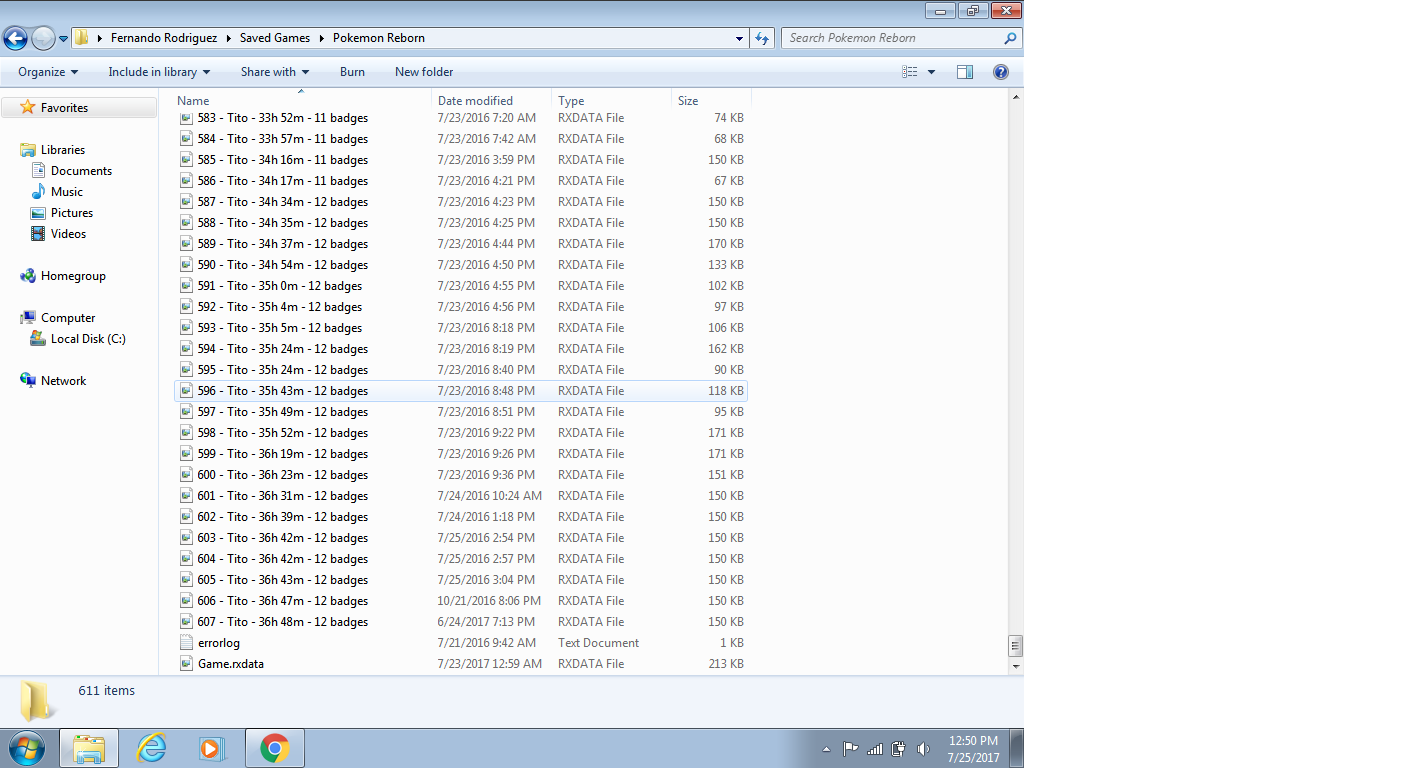Click in the Search Pokemon Reborn field
Screen dimensions: 1424x768
pos(893,38)
